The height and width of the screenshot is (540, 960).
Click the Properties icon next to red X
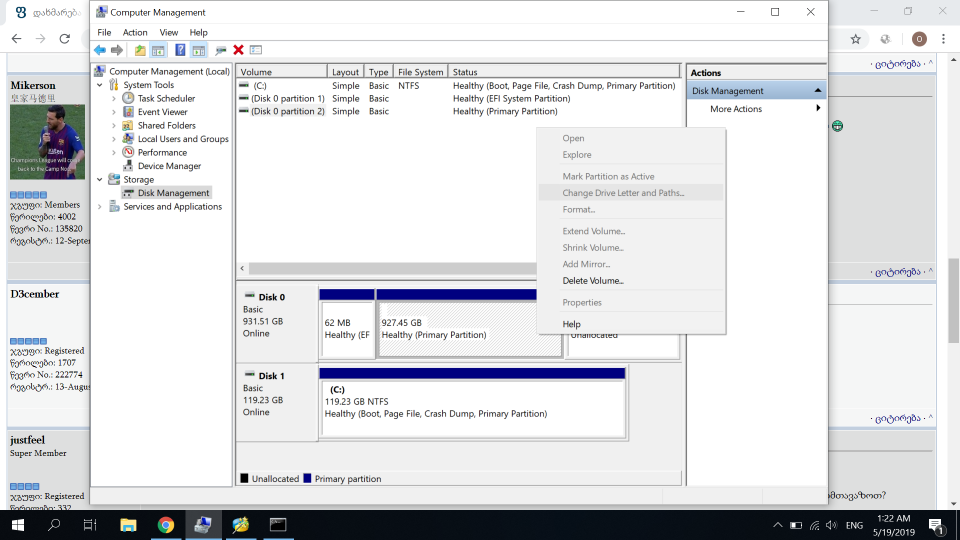click(x=256, y=50)
